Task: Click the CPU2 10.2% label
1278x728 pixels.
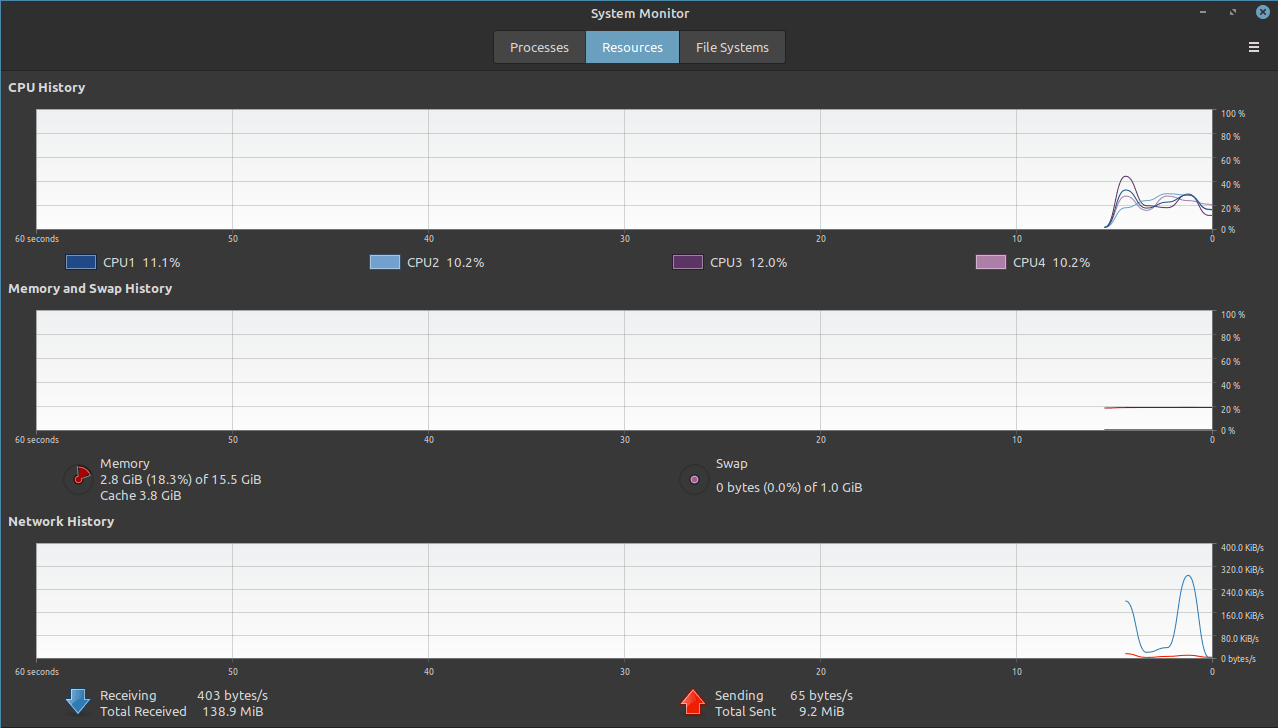Action: pos(446,262)
